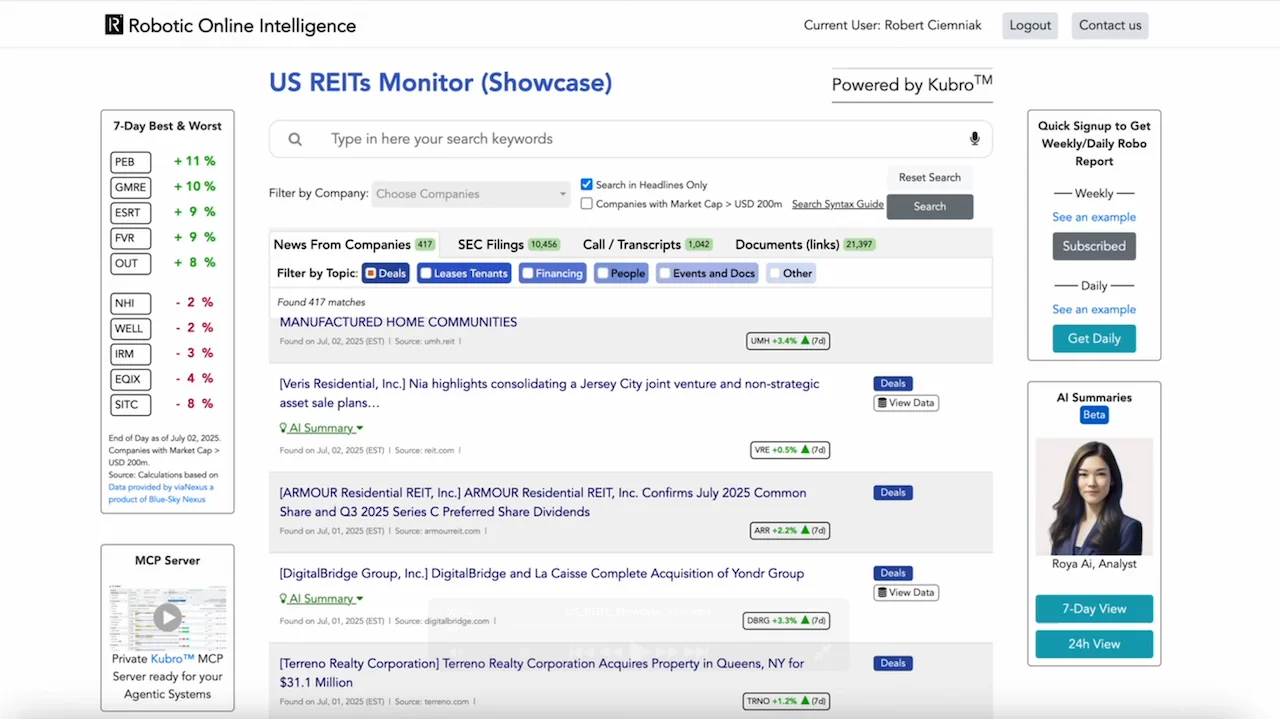Click the Contact us button
This screenshot has width=1280, height=719.
[x=1110, y=25]
